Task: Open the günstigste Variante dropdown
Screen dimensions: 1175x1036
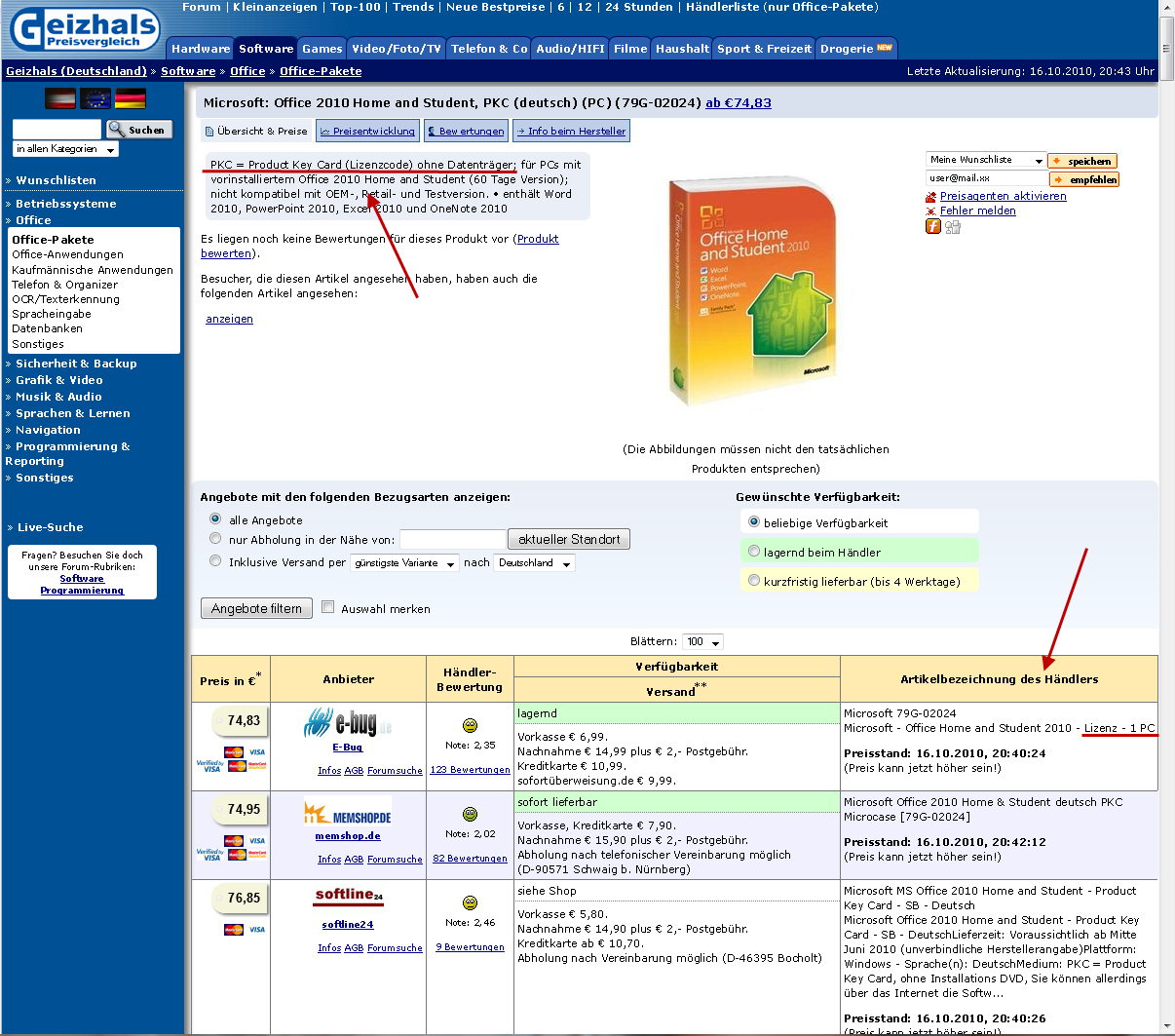Action: click(404, 563)
